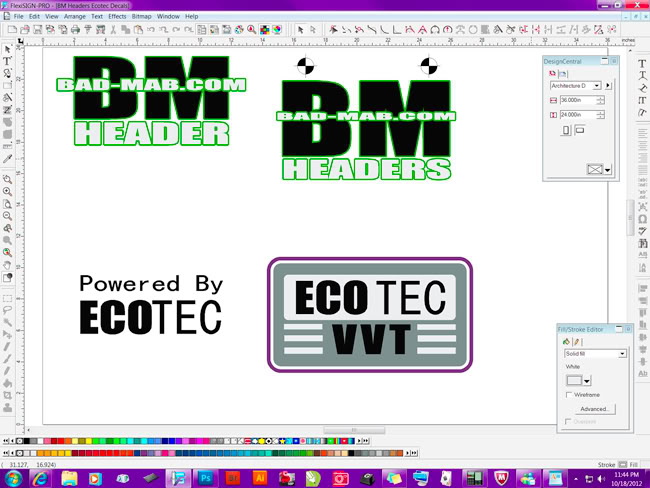Switch to Stroke pencil tab in Fill/Stroke Editor
650x488 pixels.
click(x=576, y=342)
